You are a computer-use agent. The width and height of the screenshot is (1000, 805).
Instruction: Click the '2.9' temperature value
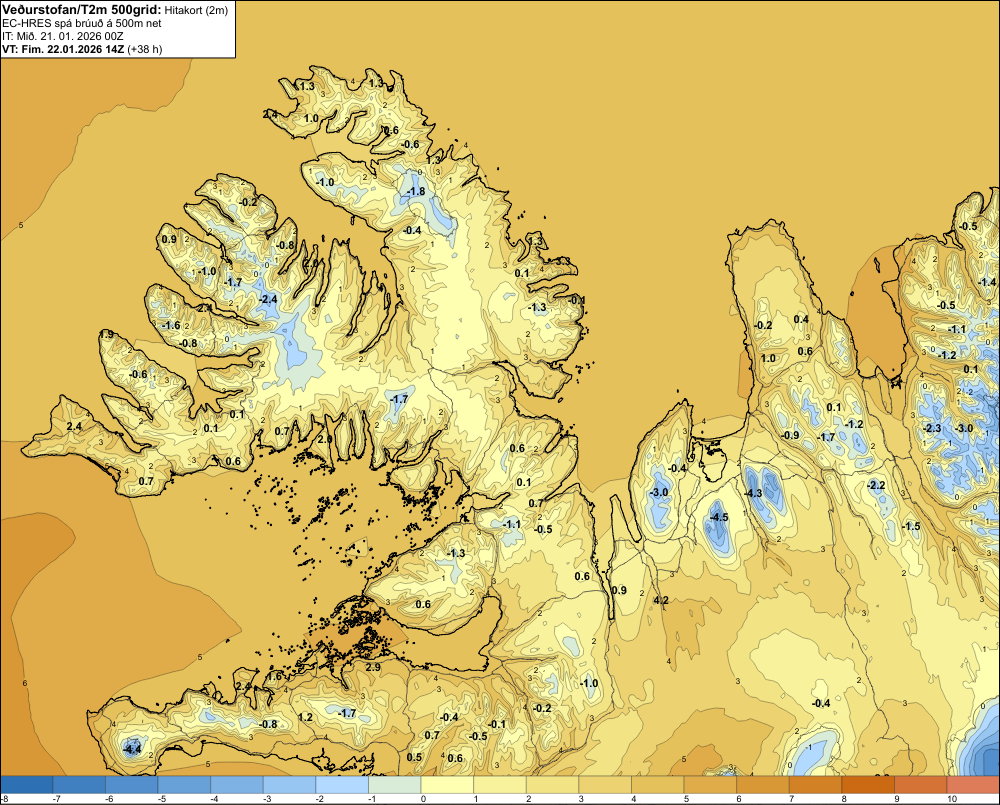373,667
